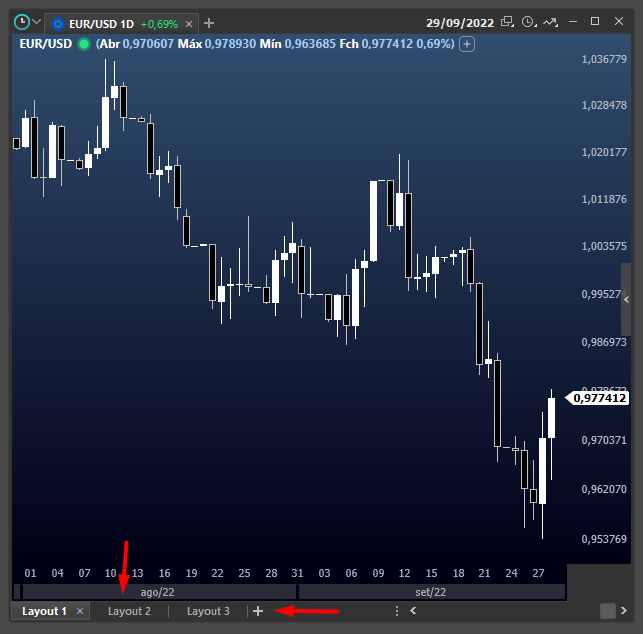Close the EUR/USD 1D chart tab
Image resolution: width=643 pixels, height=634 pixels.
click(x=190, y=23)
